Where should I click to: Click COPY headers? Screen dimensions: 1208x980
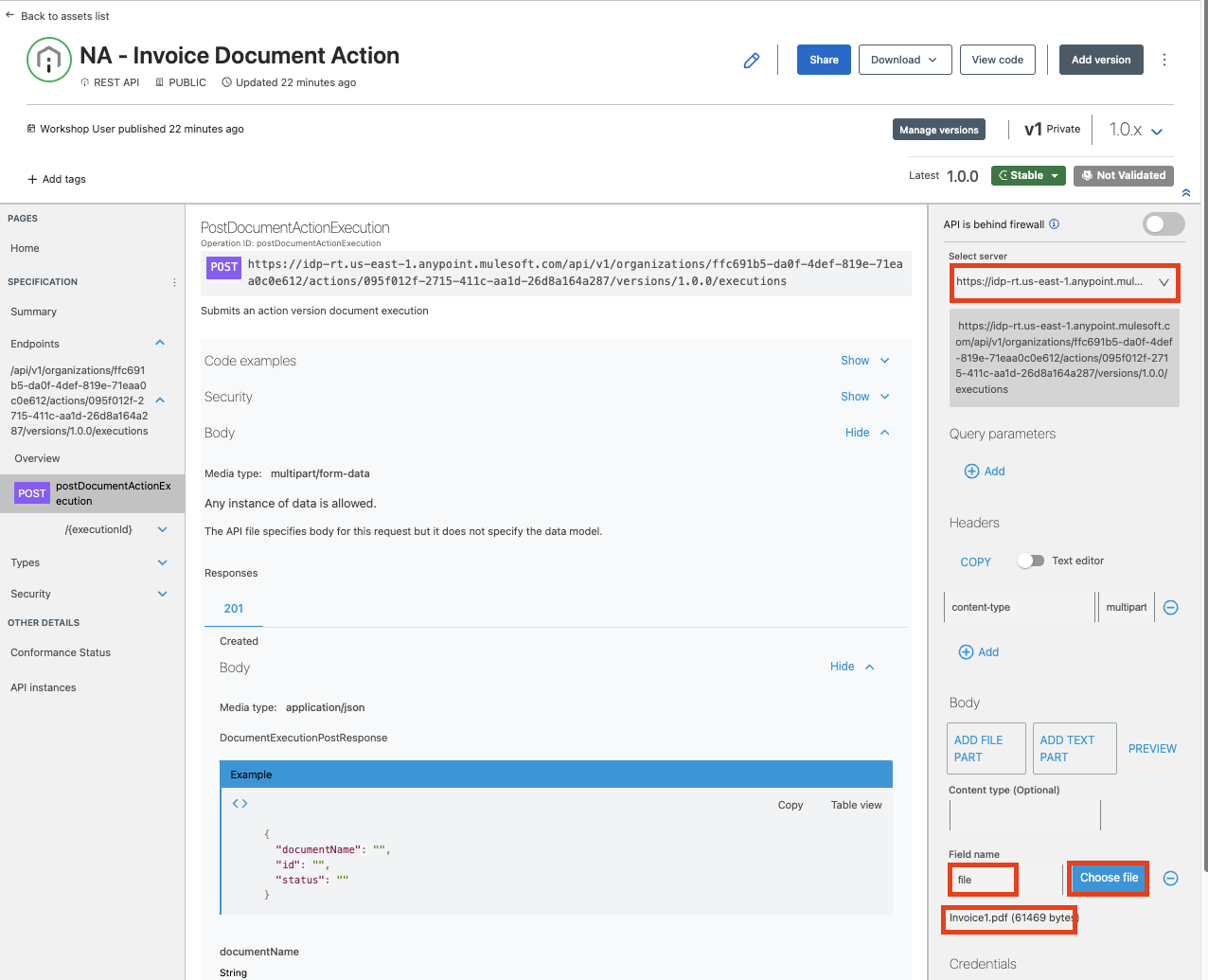click(975, 561)
